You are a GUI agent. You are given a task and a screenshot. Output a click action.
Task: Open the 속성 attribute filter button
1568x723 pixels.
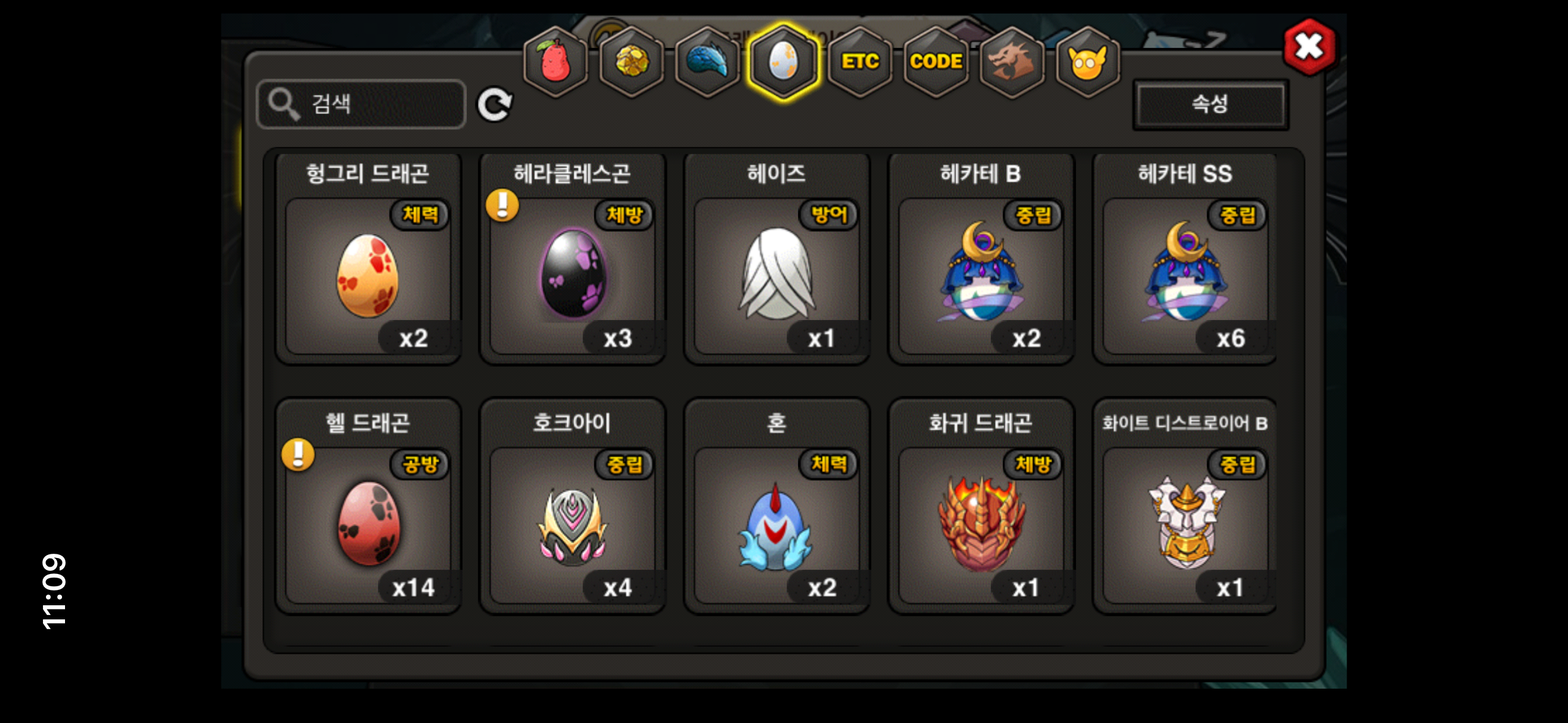tap(1210, 104)
